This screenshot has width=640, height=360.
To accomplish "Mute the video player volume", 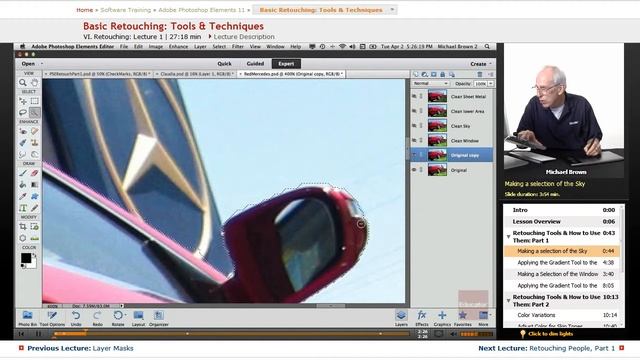I will pos(453,334).
